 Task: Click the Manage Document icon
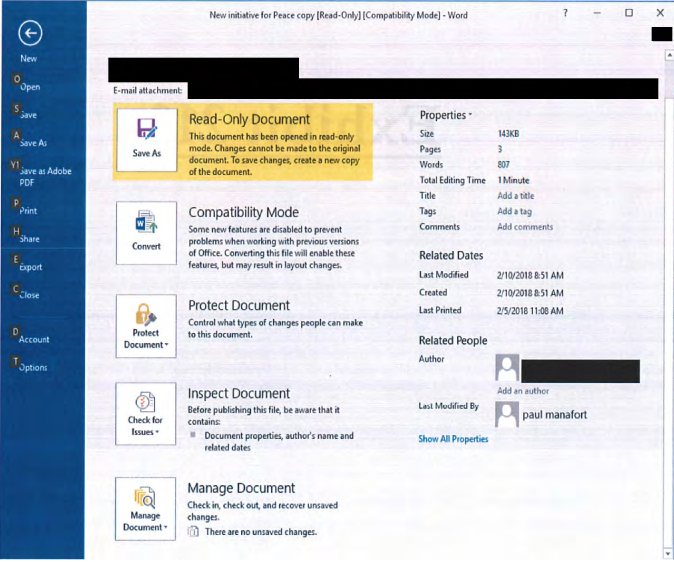[145, 497]
